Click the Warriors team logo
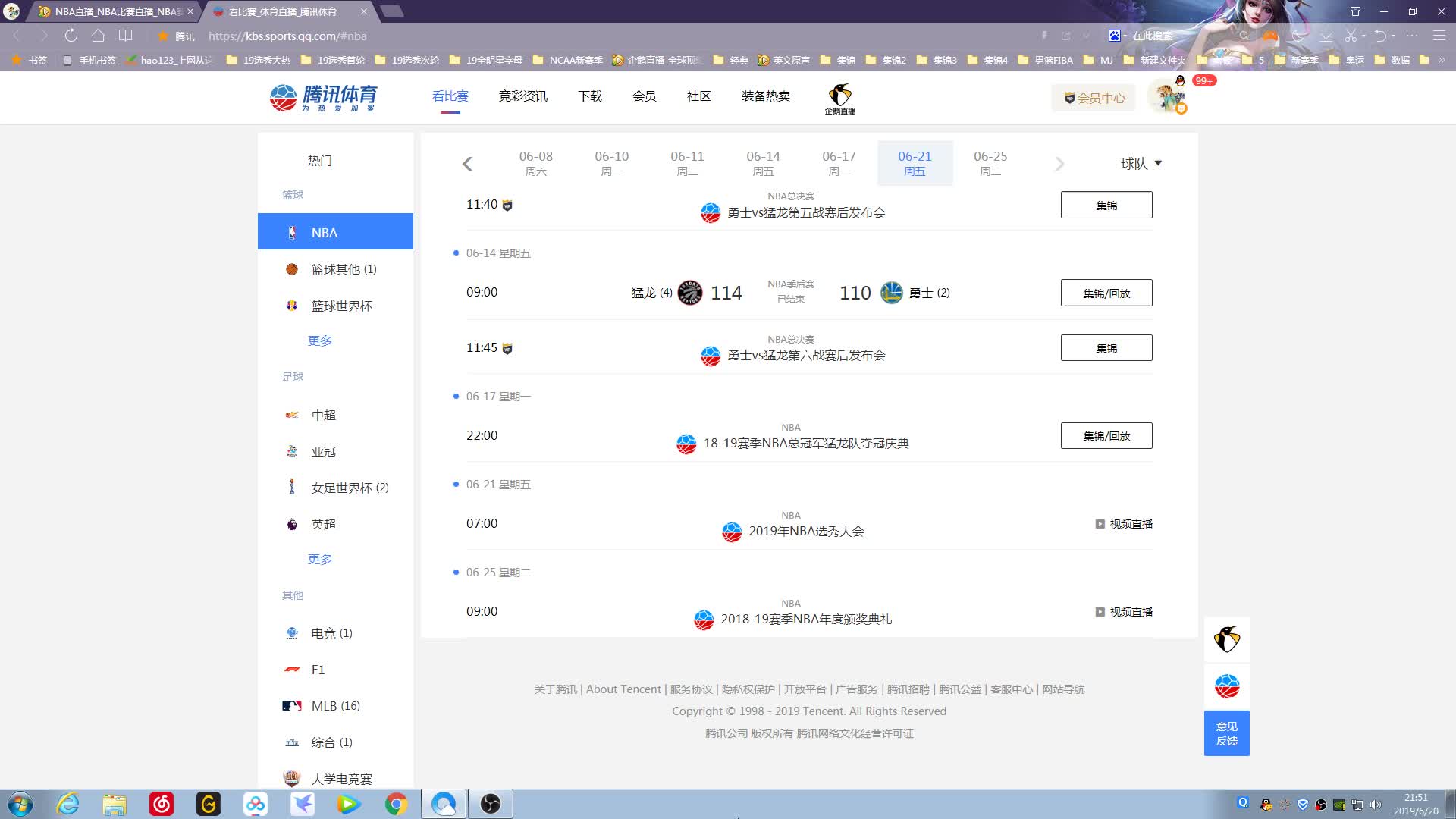The width and height of the screenshot is (1456, 819). (891, 293)
